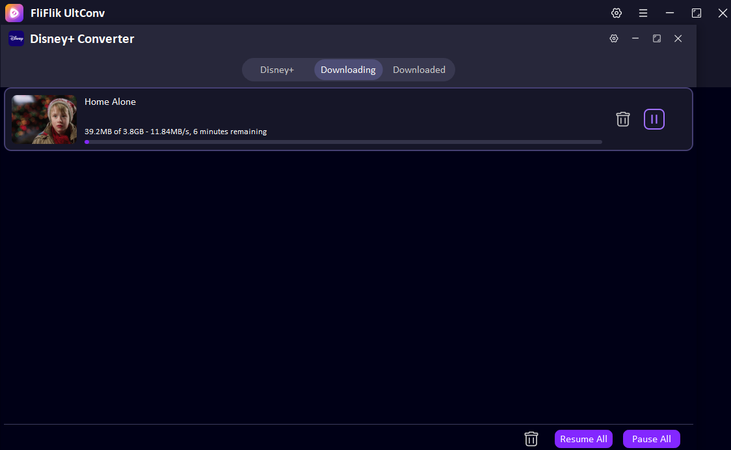This screenshot has width=731, height=450.
Task: Open the Downloaded tab
Action: point(419,70)
